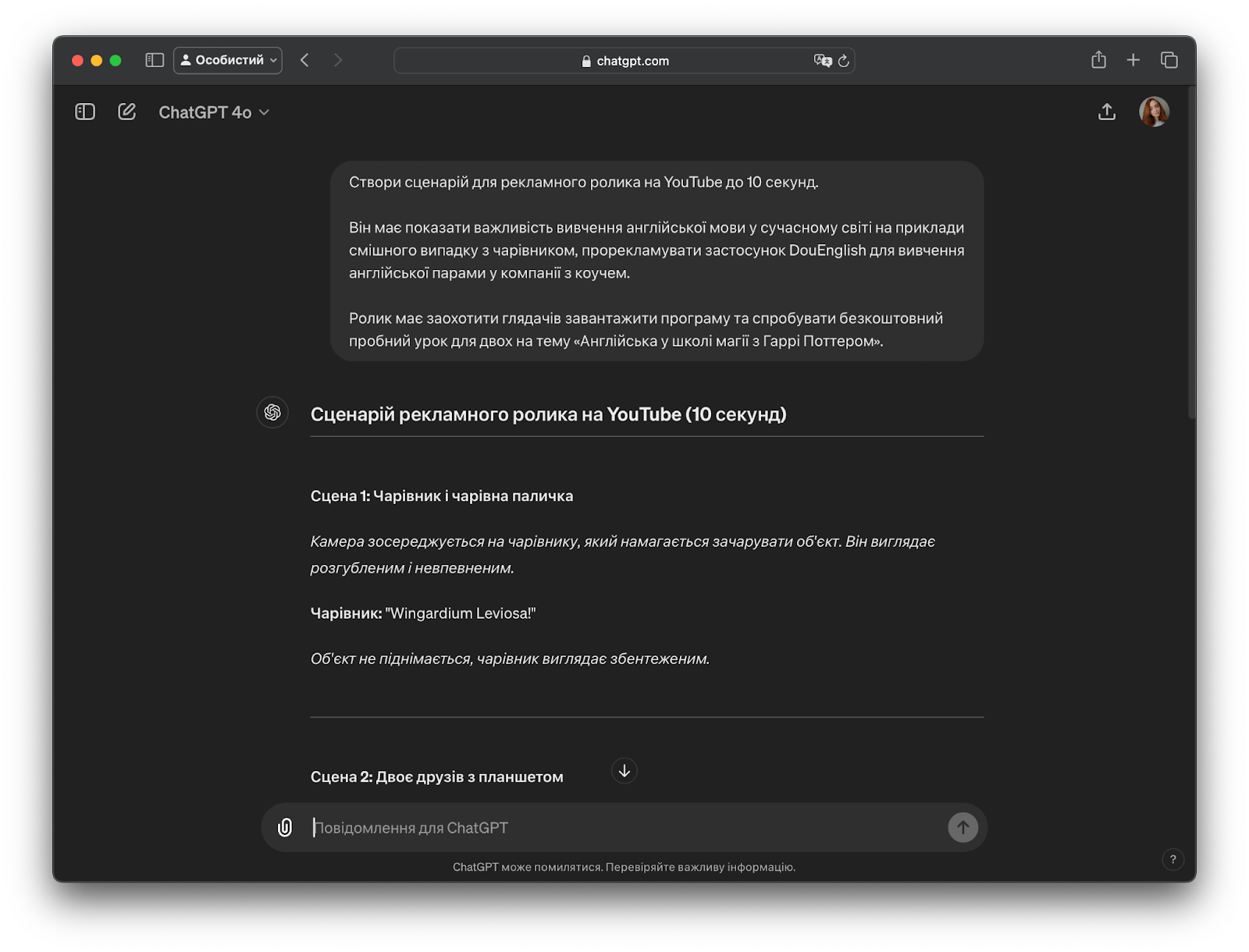Click the Сцена 1: Чарівник і чарівна паличка heading
Image resolution: width=1249 pixels, height=952 pixels.
pos(442,496)
